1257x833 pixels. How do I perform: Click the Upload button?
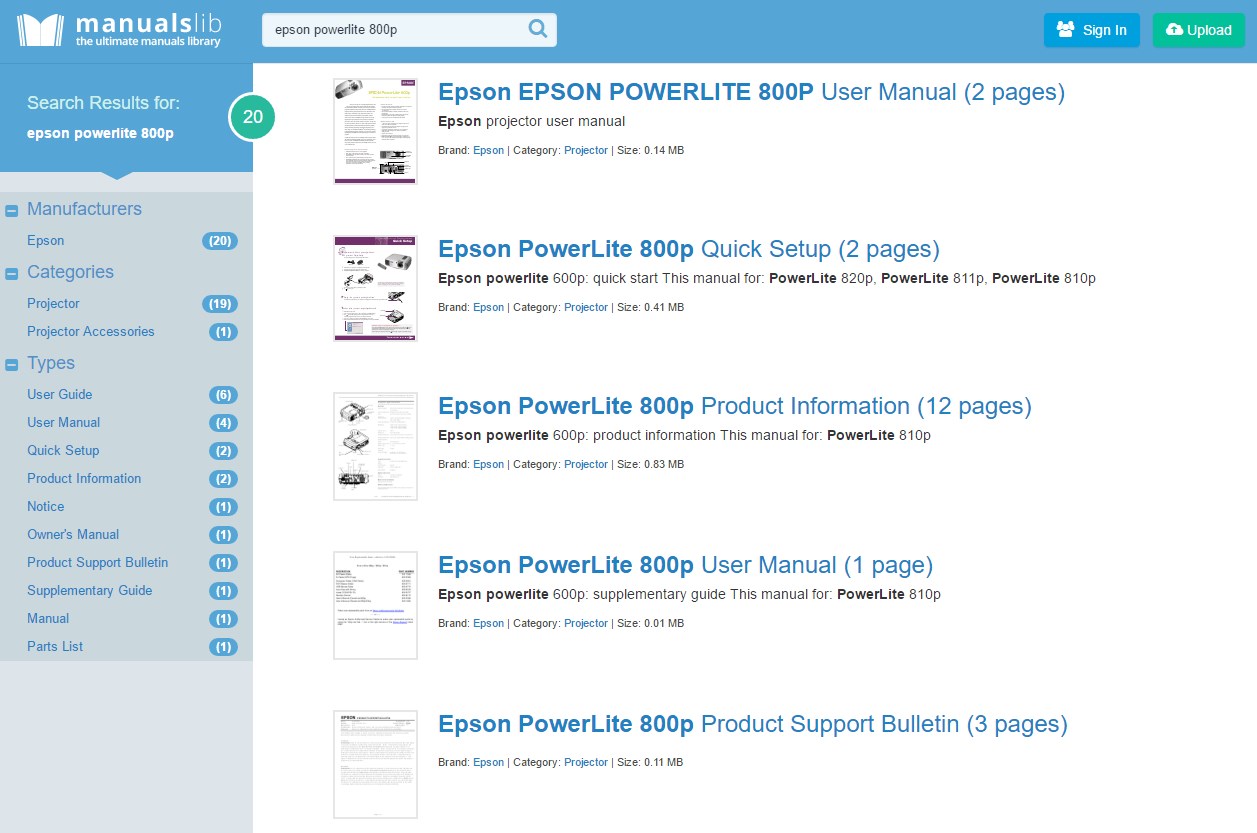coord(1198,30)
